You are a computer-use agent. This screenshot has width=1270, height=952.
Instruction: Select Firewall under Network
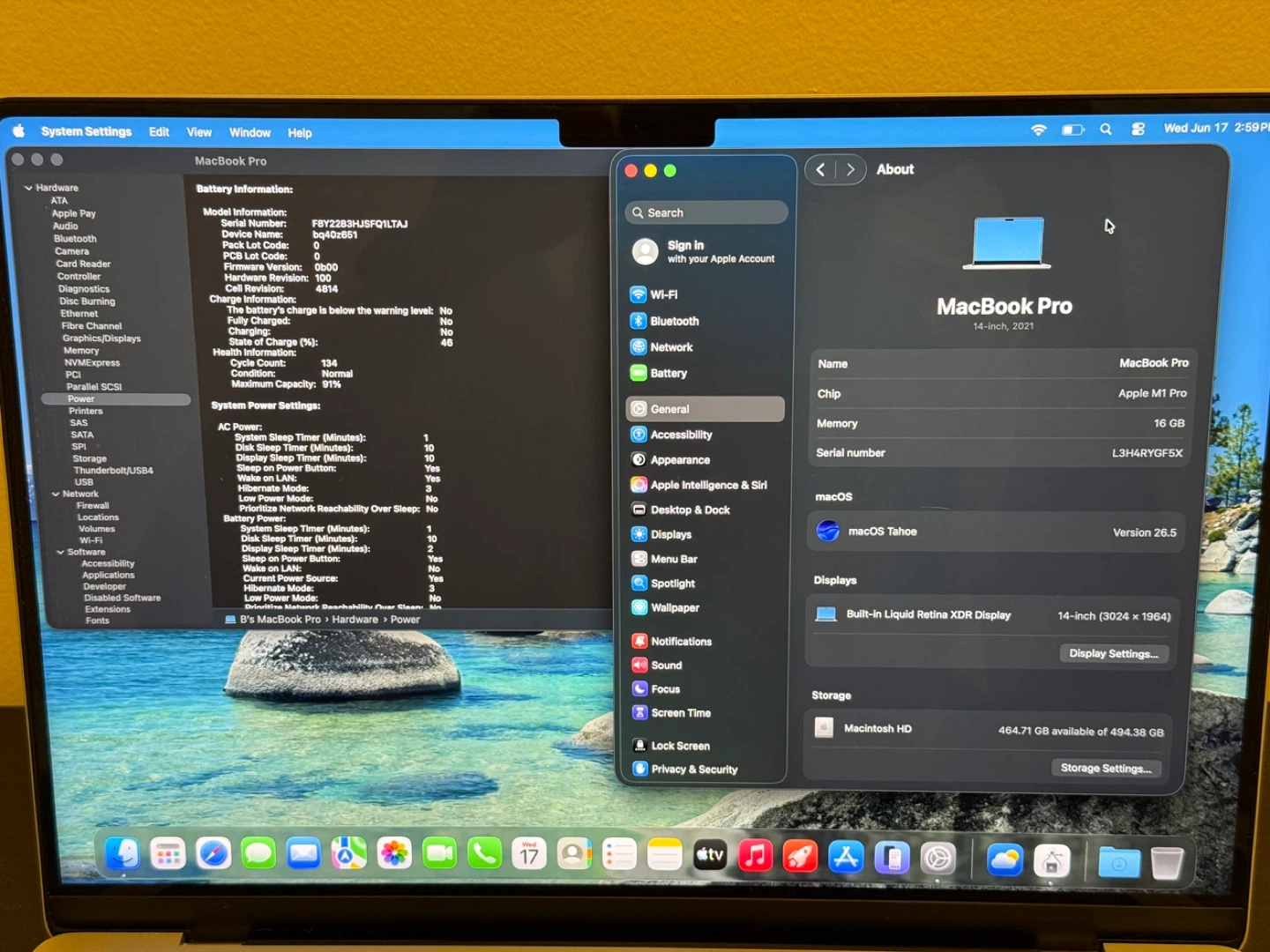coord(93,506)
